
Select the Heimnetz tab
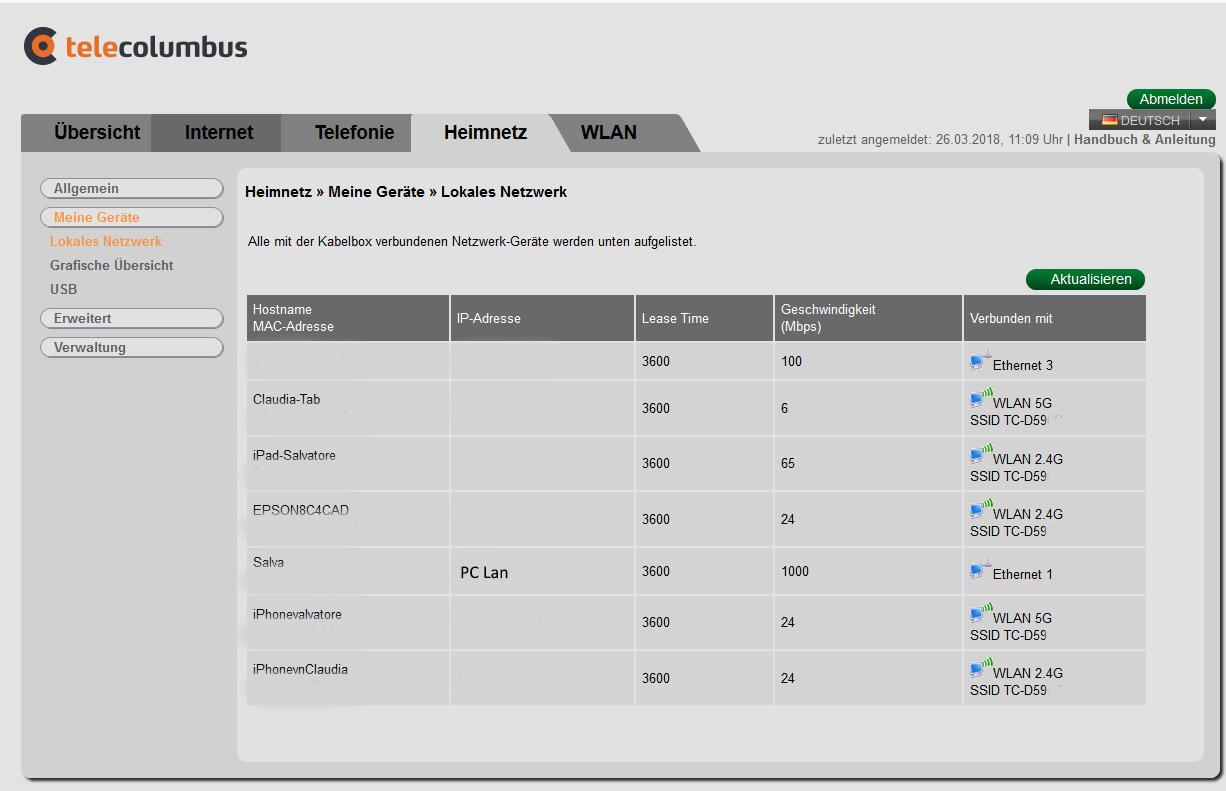click(485, 133)
